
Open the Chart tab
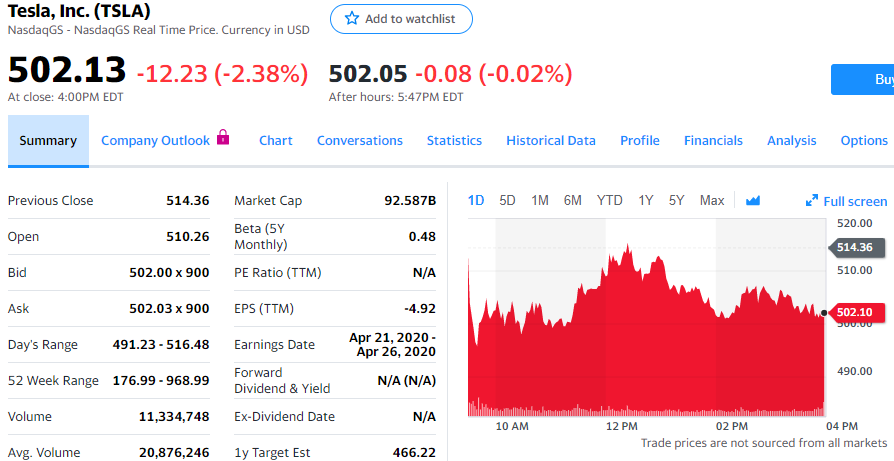275,141
